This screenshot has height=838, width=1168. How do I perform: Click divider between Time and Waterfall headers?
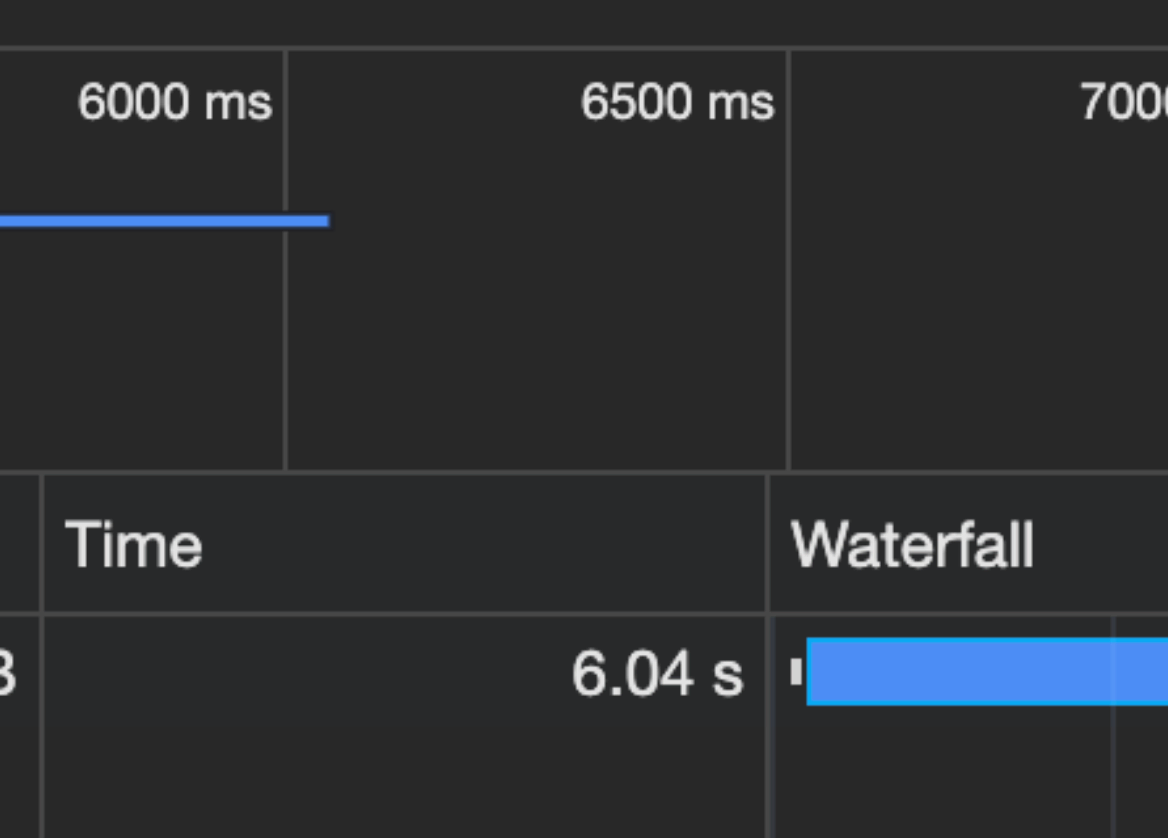(768, 545)
